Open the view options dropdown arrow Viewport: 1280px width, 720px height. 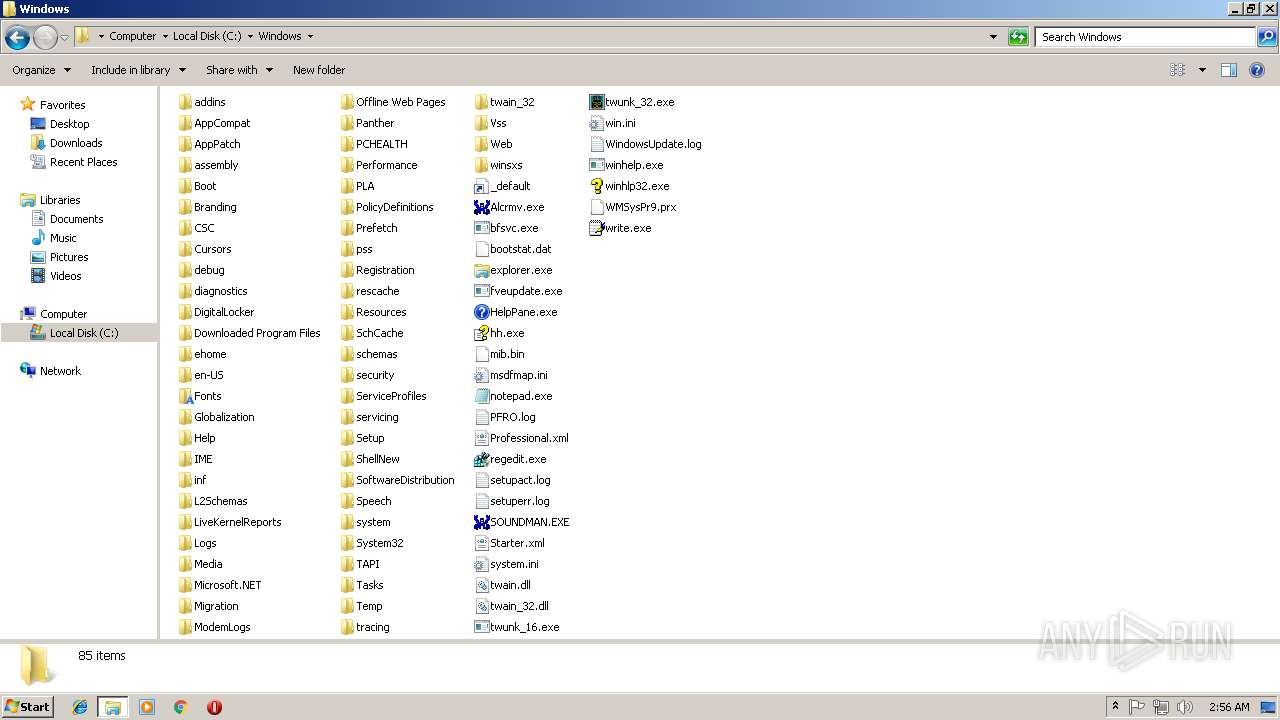[x=1202, y=70]
